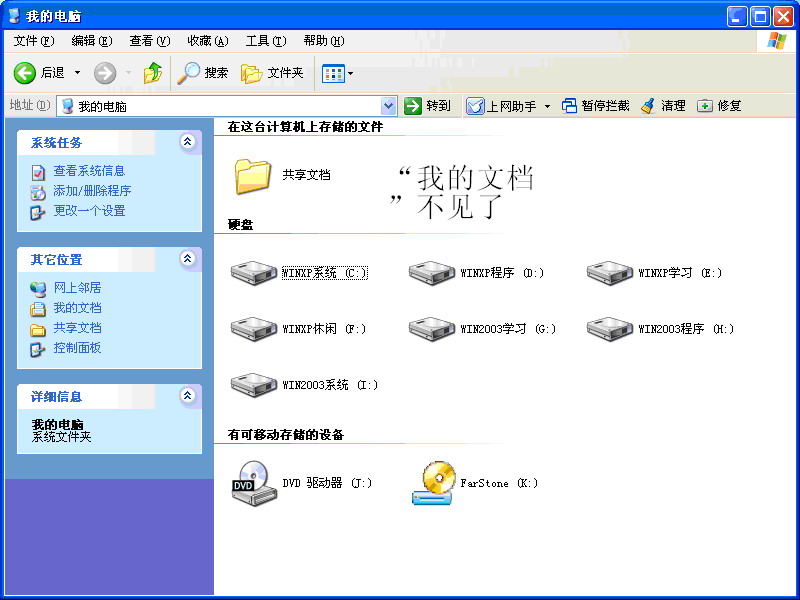Viewport: 800px width, 600px height.
Task: Click the 修复 toolbar icon
Action: click(705, 106)
